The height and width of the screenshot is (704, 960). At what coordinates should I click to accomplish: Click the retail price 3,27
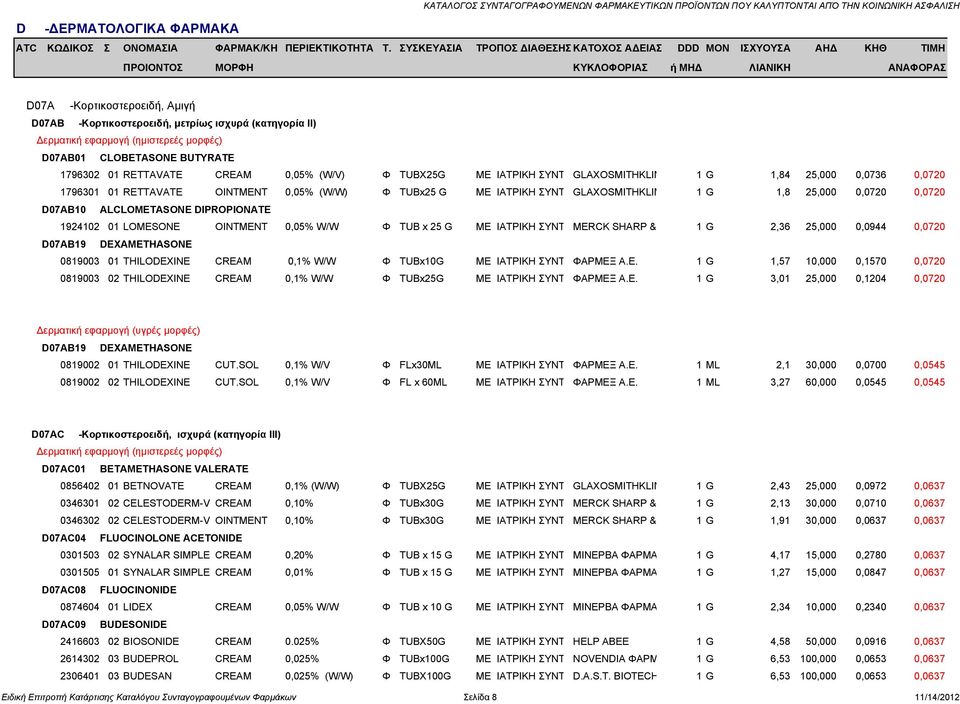780,382
